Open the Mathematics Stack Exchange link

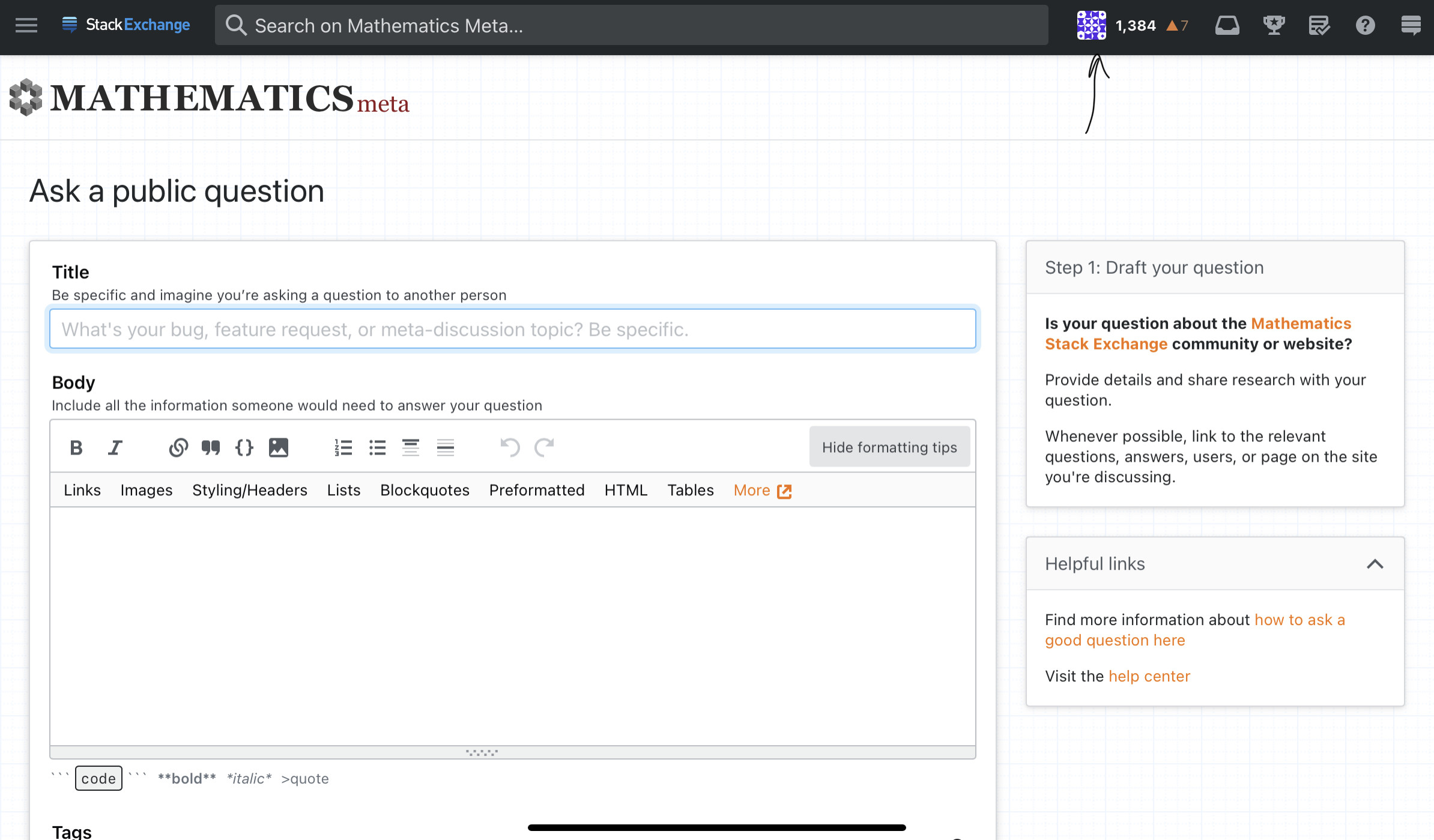tap(1198, 334)
